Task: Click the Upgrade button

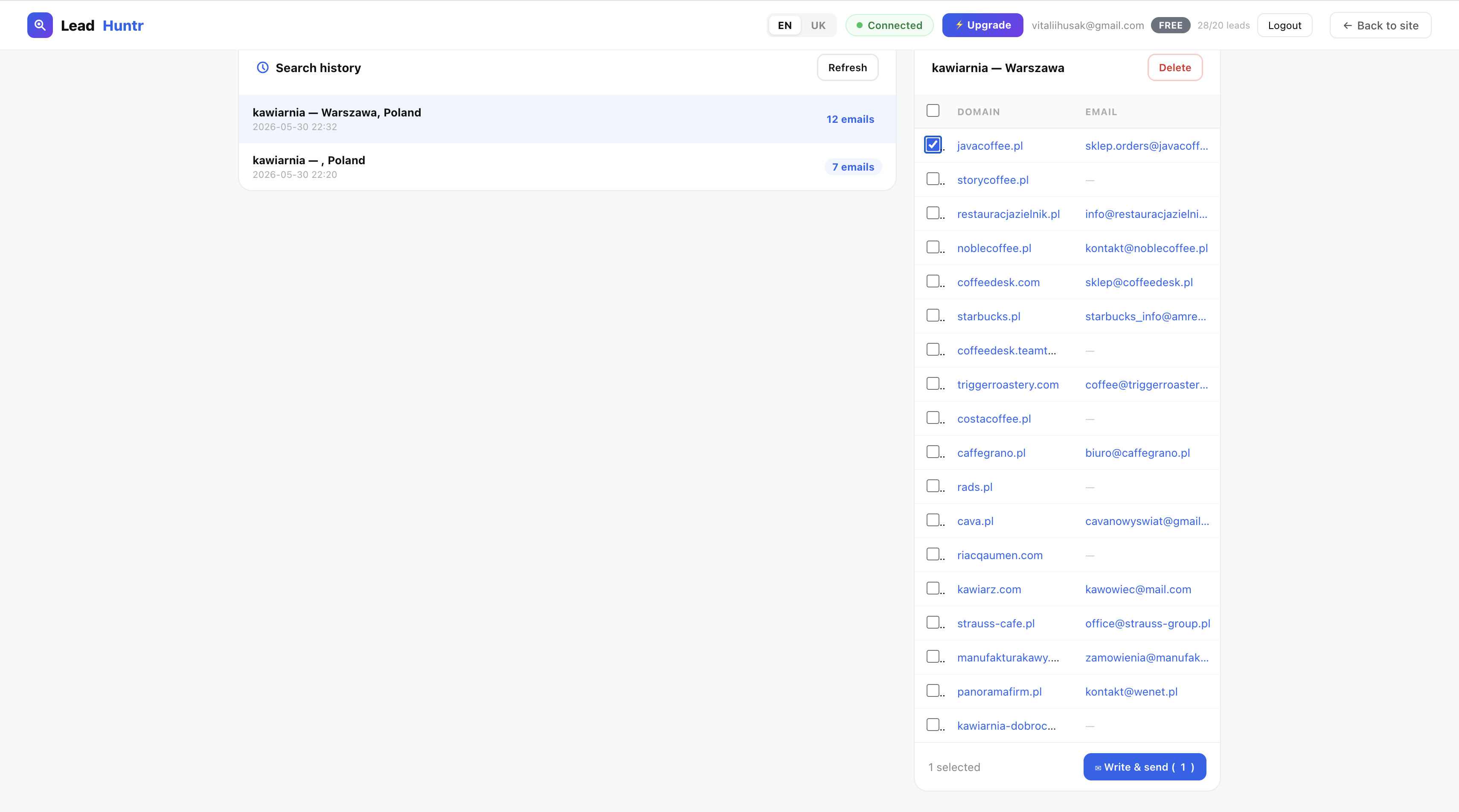Action: (x=982, y=25)
